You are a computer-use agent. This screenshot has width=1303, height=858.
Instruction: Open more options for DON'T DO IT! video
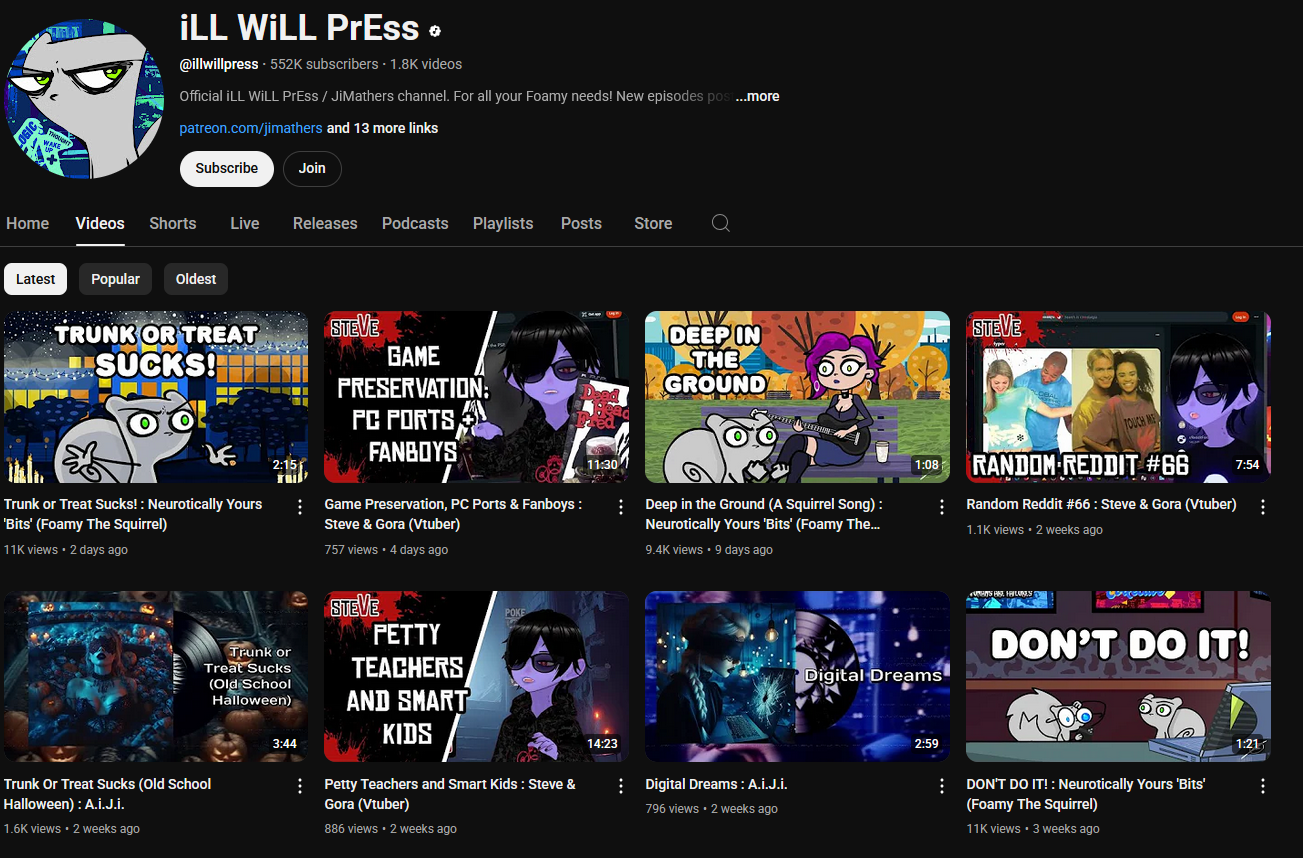tap(1263, 787)
